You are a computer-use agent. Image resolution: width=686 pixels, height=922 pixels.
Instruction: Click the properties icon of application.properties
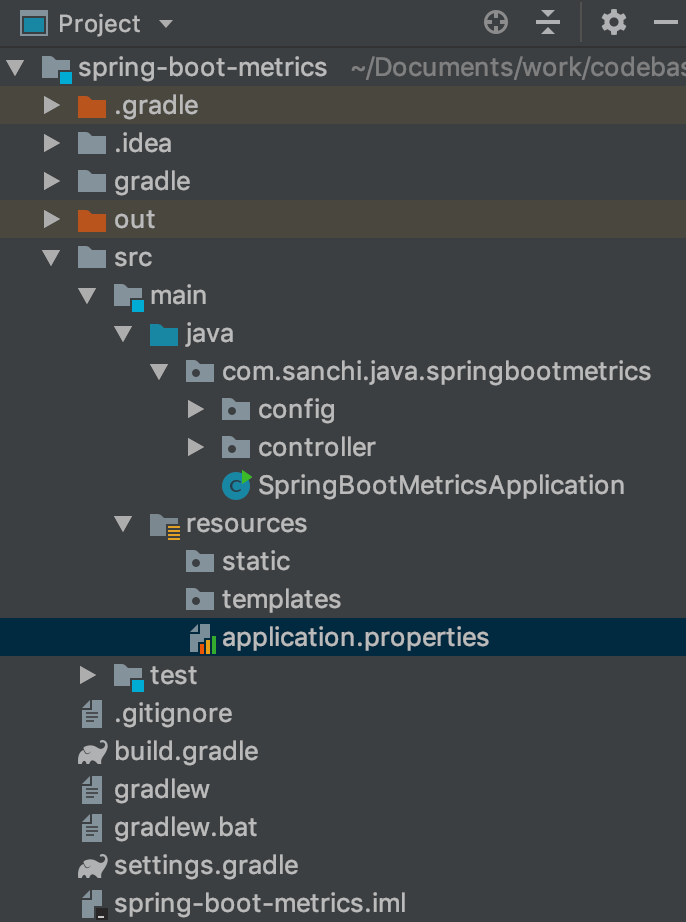pos(203,637)
